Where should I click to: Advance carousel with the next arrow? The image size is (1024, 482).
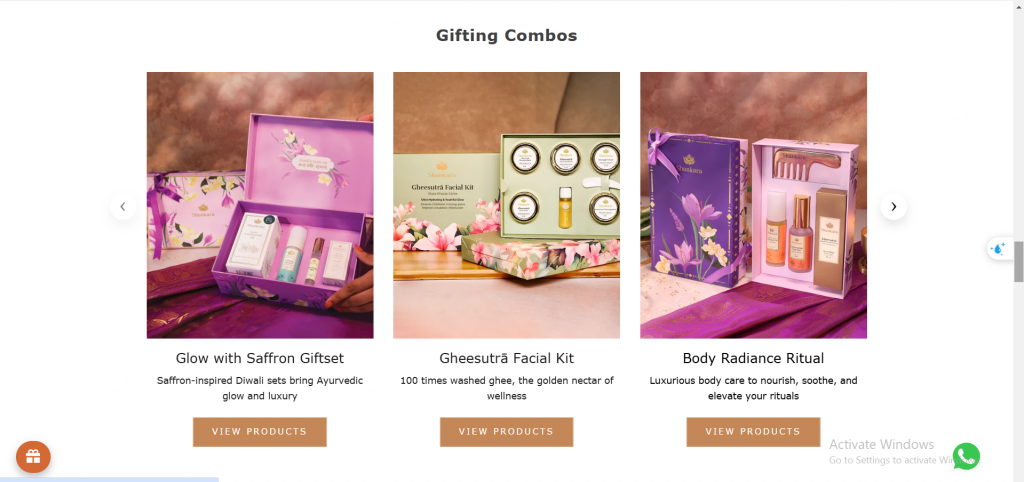893,206
